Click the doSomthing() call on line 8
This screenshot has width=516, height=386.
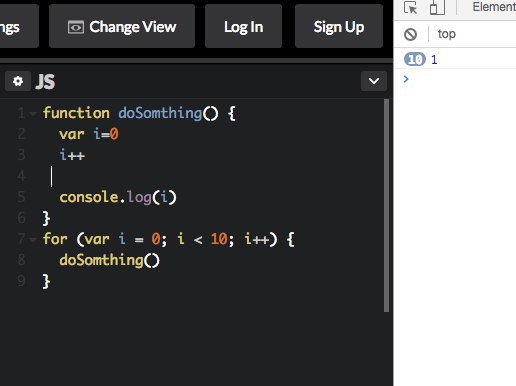click(x=109, y=260)
